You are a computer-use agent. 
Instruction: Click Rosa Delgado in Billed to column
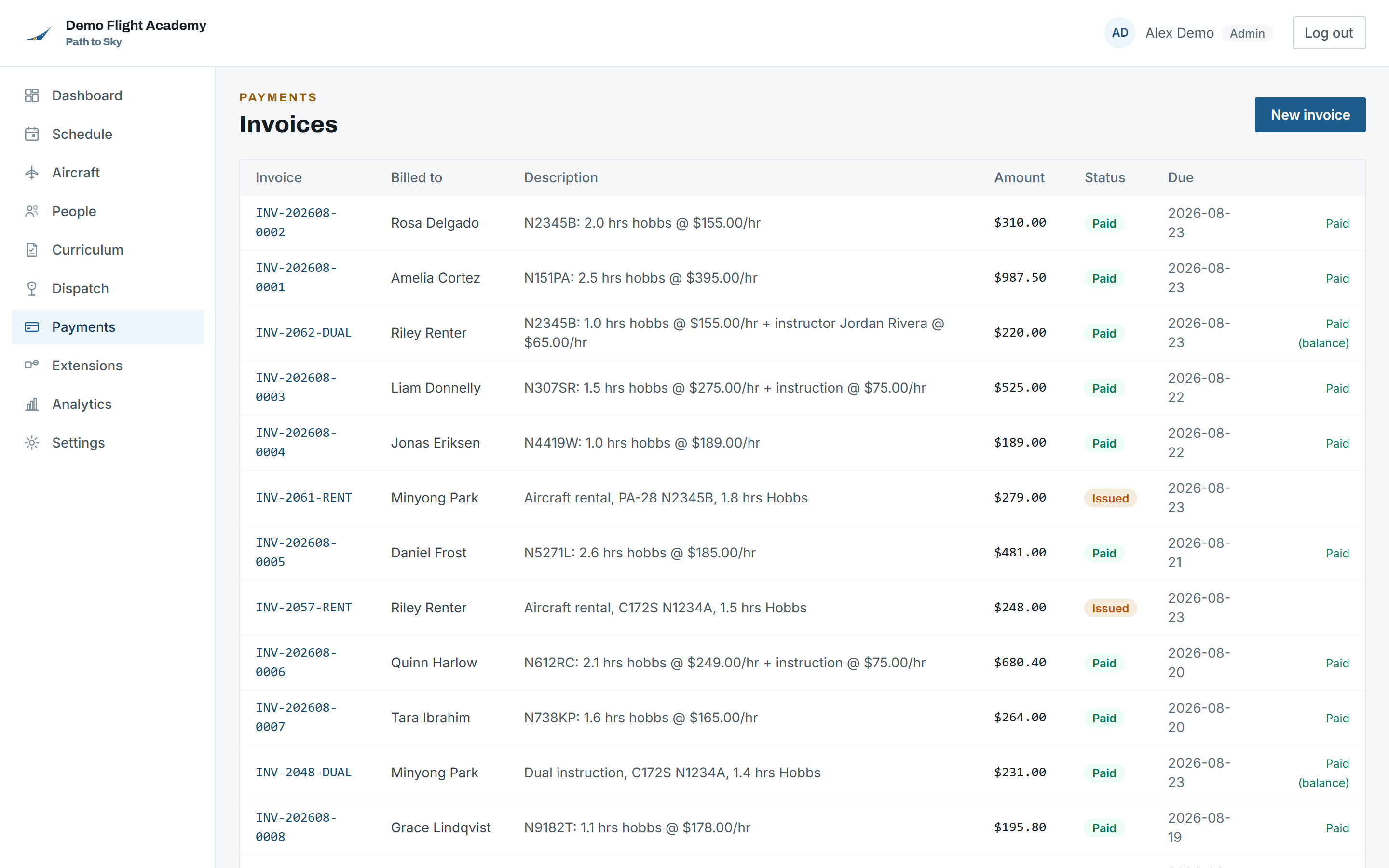tap(435, 223)
